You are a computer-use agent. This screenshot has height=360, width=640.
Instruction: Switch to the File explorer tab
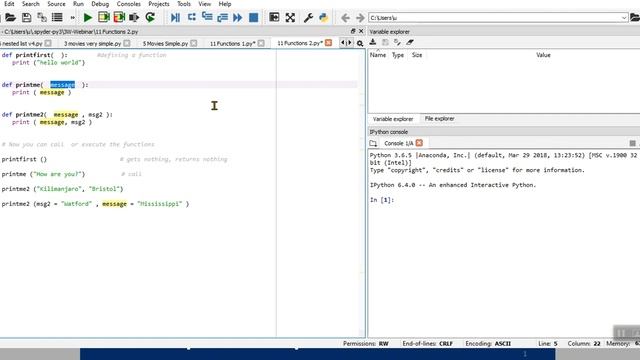click(x=439, y=119)
